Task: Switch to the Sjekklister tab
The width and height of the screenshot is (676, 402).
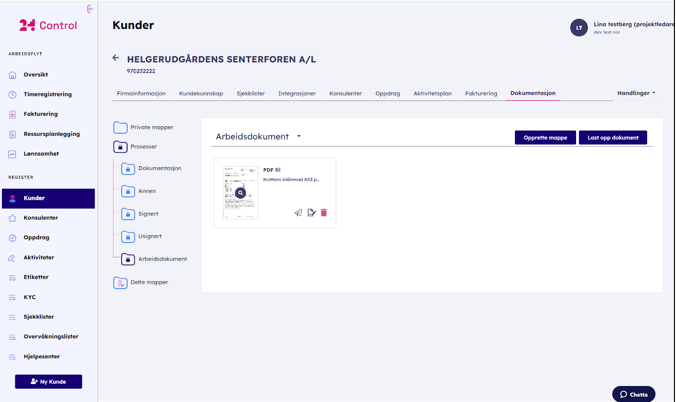Action: pyautogui.click(x=250, y=94)
